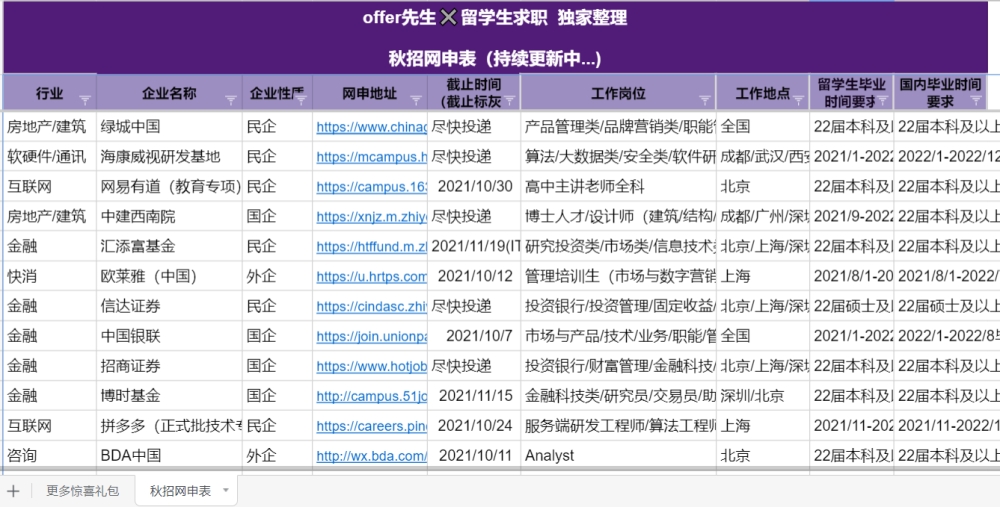This screenshot has height=507, width=1000.
Task: Select the 软硬件/通讯 industry cell
Action: [49, 157]
